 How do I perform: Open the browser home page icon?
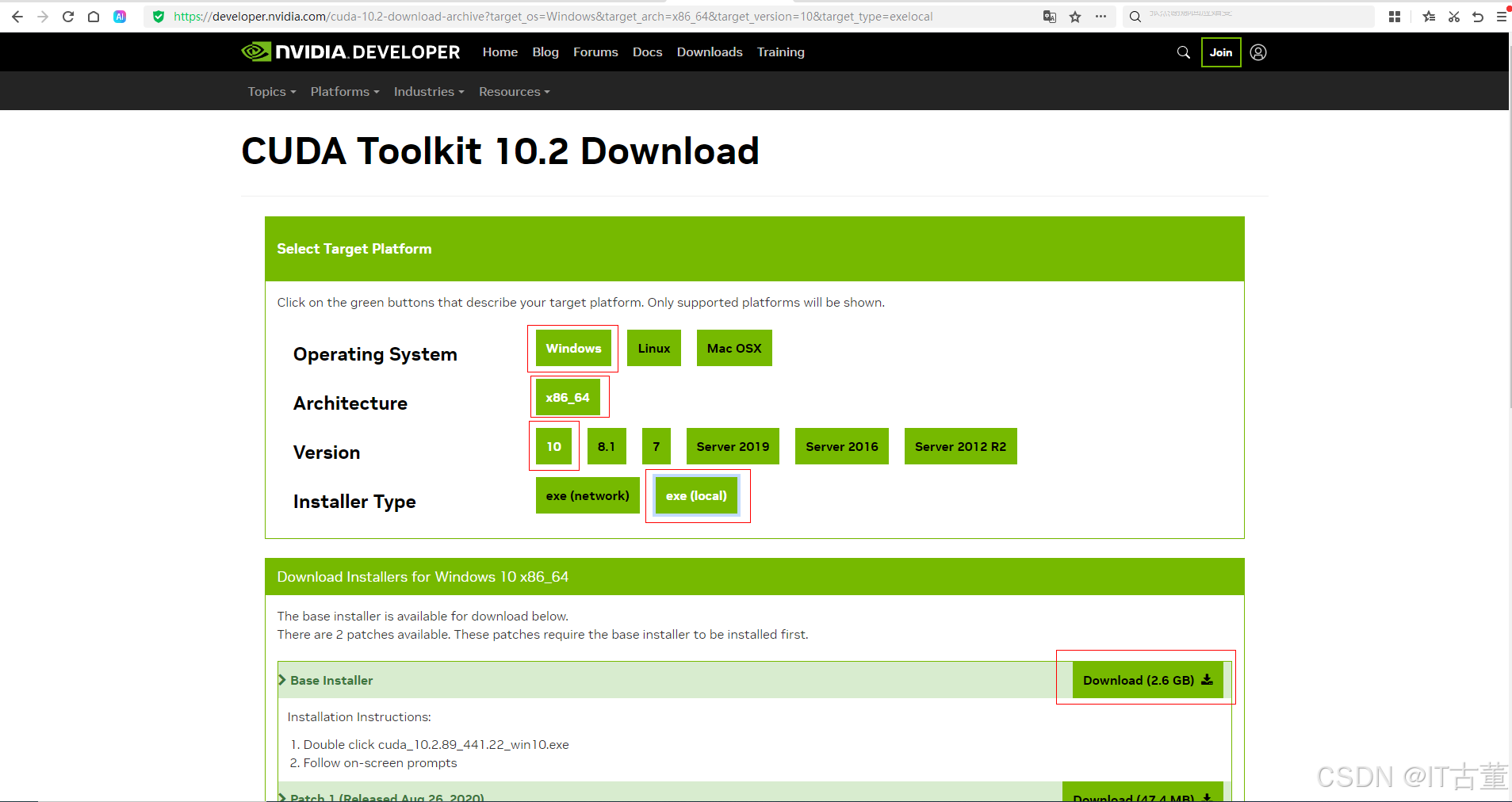point(94,17)
